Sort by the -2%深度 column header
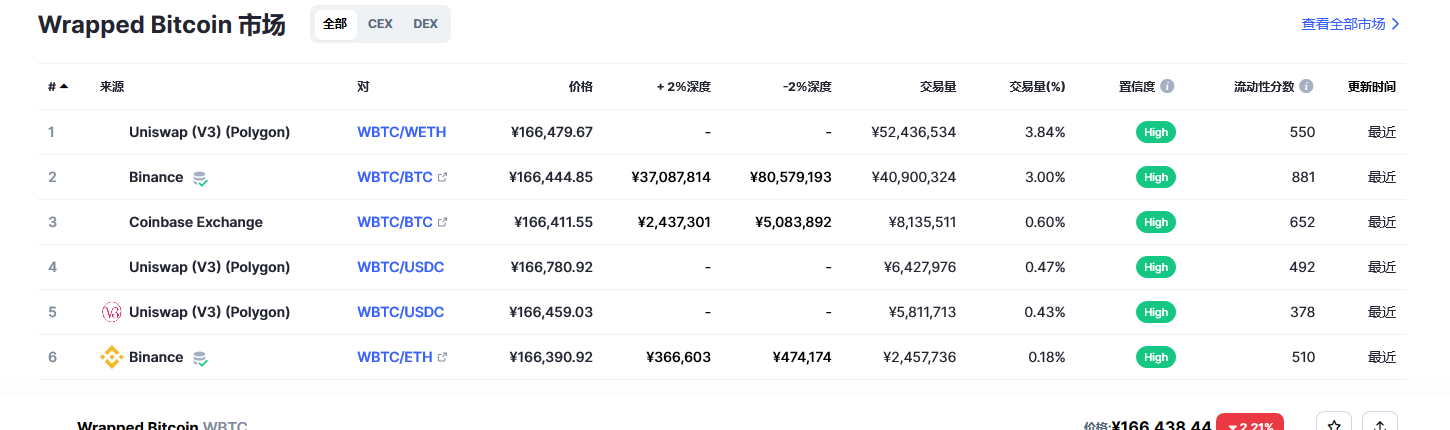The height and width of the screenshot is (430, 1450). click(x=807, y=87)
